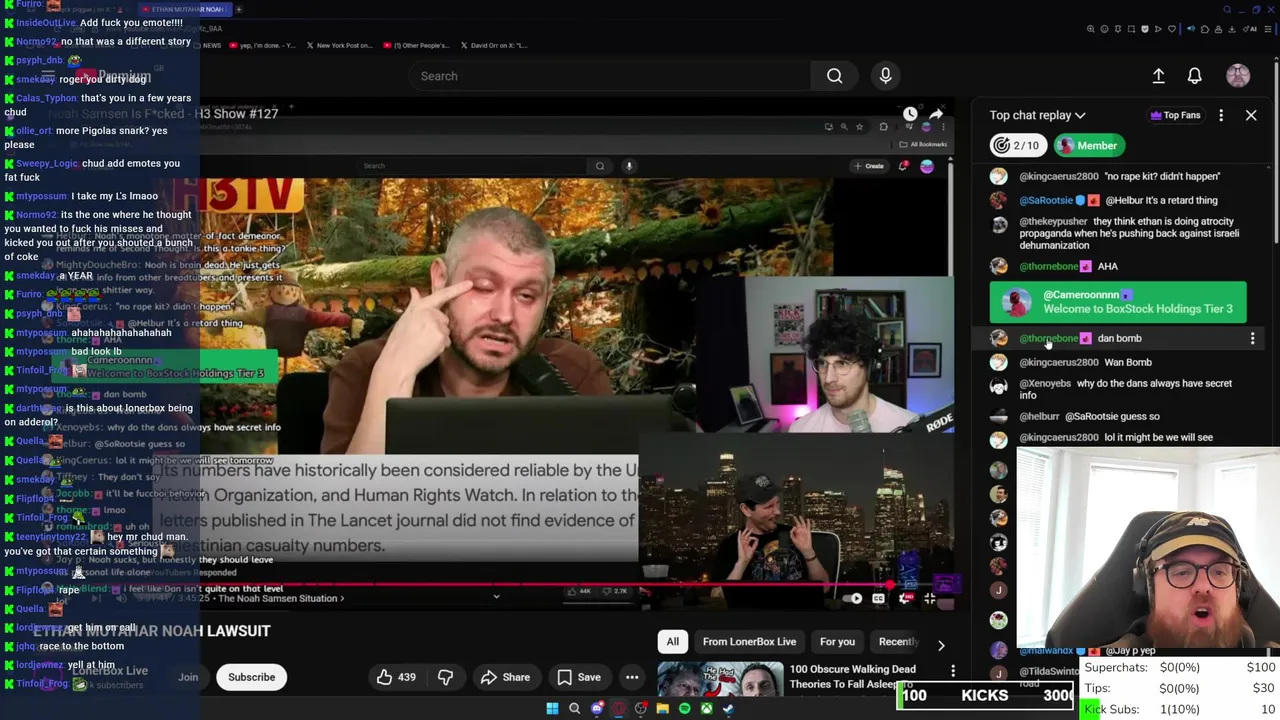Open chat options three-dot menu
Screen dimensions: 1280x720
1221,115
